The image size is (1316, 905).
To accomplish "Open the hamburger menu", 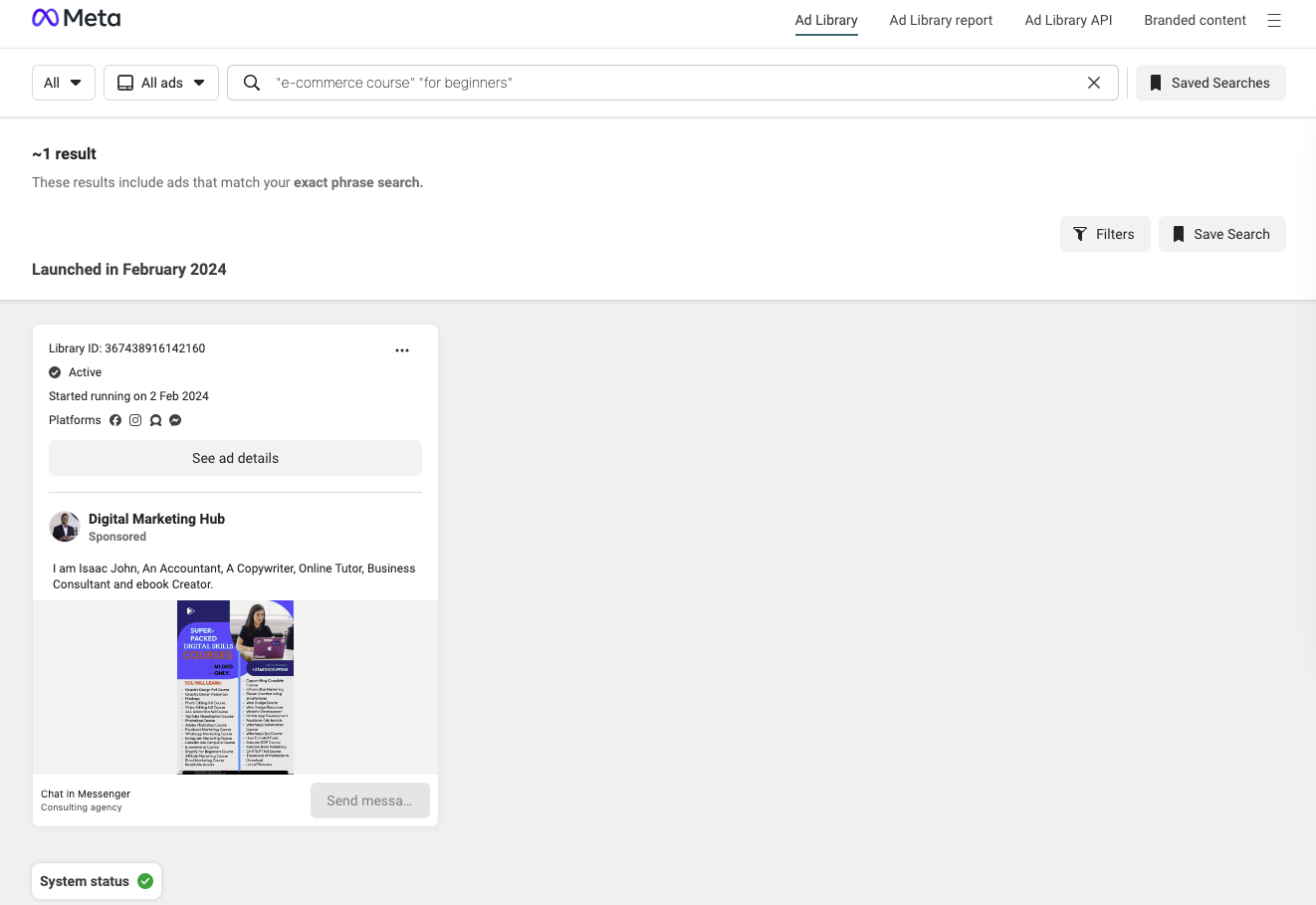I will pyautogui.click(x=1274, y=20).
